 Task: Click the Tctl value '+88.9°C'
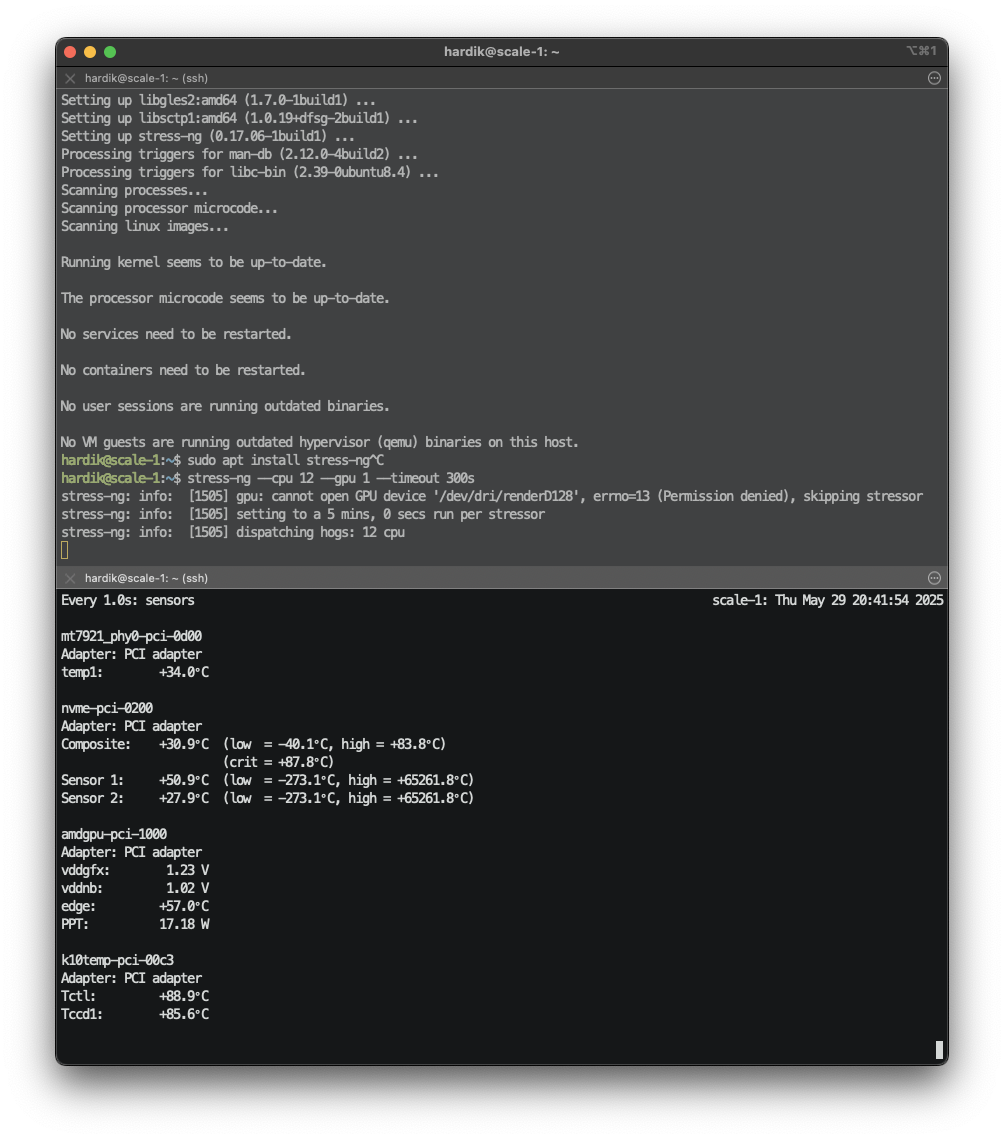pos(184,996)
